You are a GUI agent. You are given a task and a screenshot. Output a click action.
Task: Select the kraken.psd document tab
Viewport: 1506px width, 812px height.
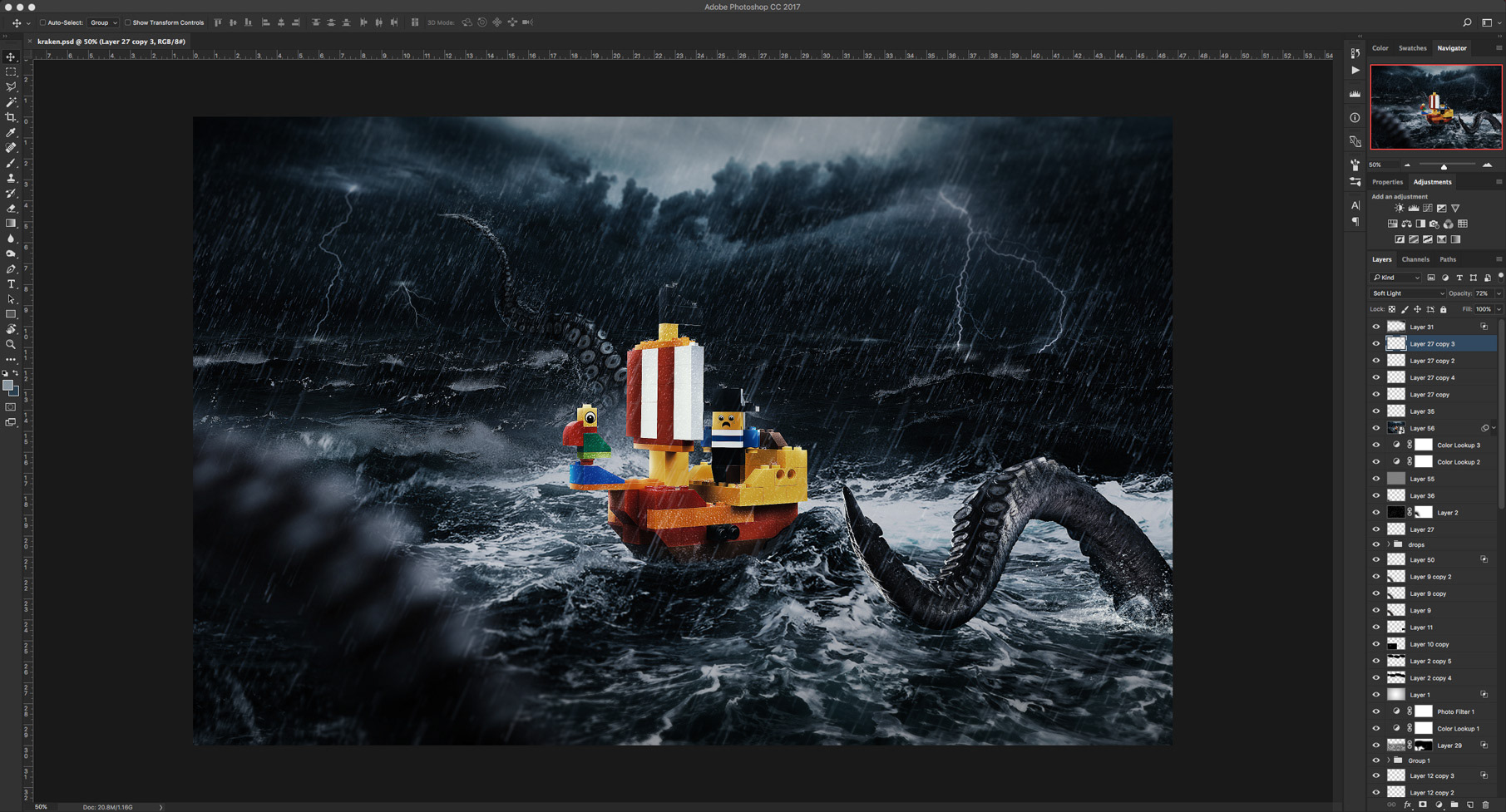coord(111,42)
